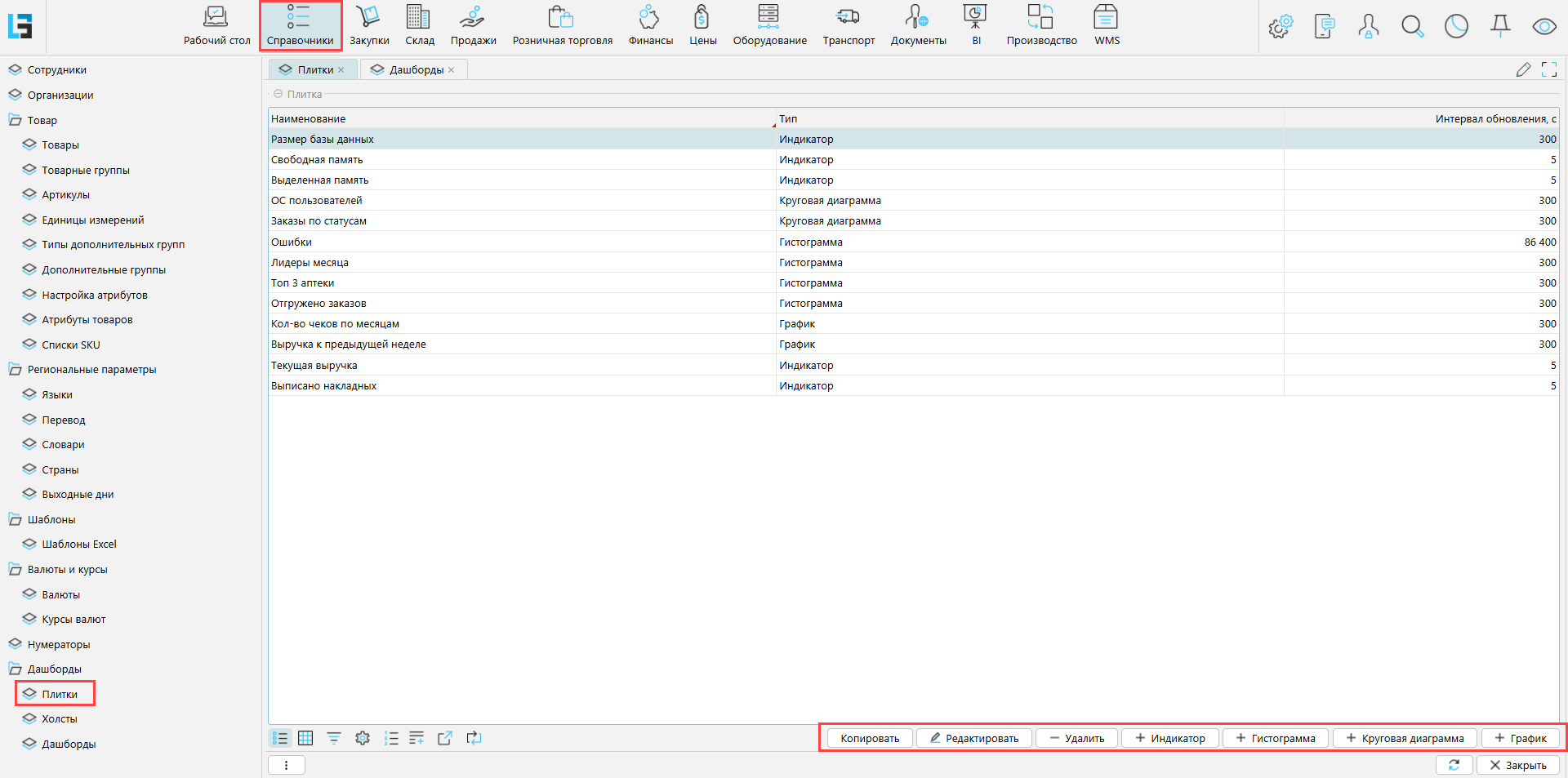
Task: Select the Ошибки row in the table
Action: (523, 242)
